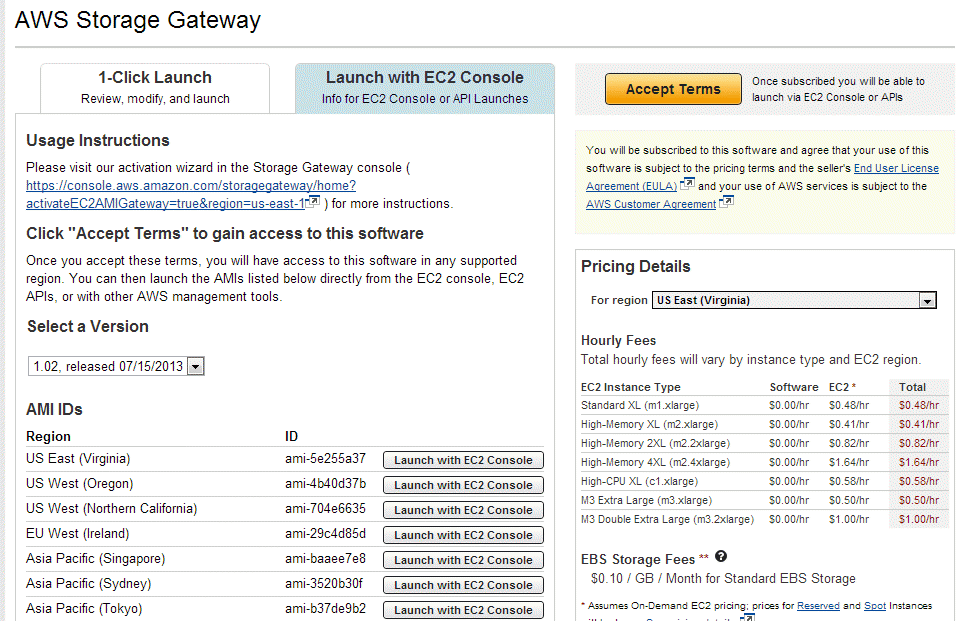Click the High-Memory 2XL (m2.2xlarge) row label
Viewport: 959px width, 621px height.
tap(656, 444)
